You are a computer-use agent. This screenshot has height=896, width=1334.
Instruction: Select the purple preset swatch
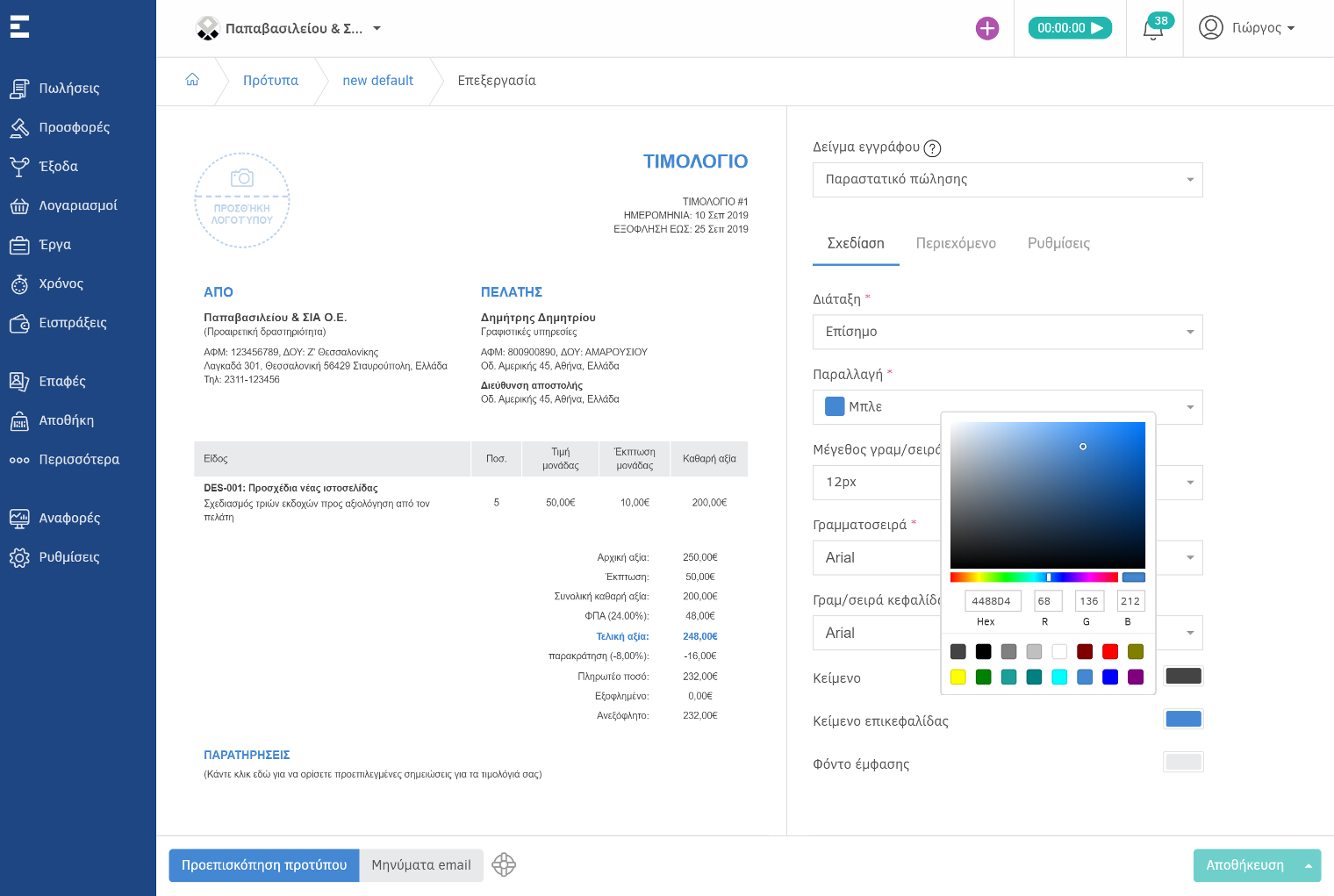pyautogui.click(x=1136, y=677)
